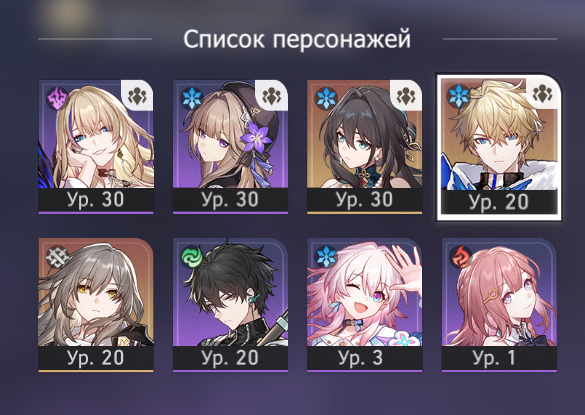Click the Список персонажей header
The image size is (585, 415).
pos(297,39)
